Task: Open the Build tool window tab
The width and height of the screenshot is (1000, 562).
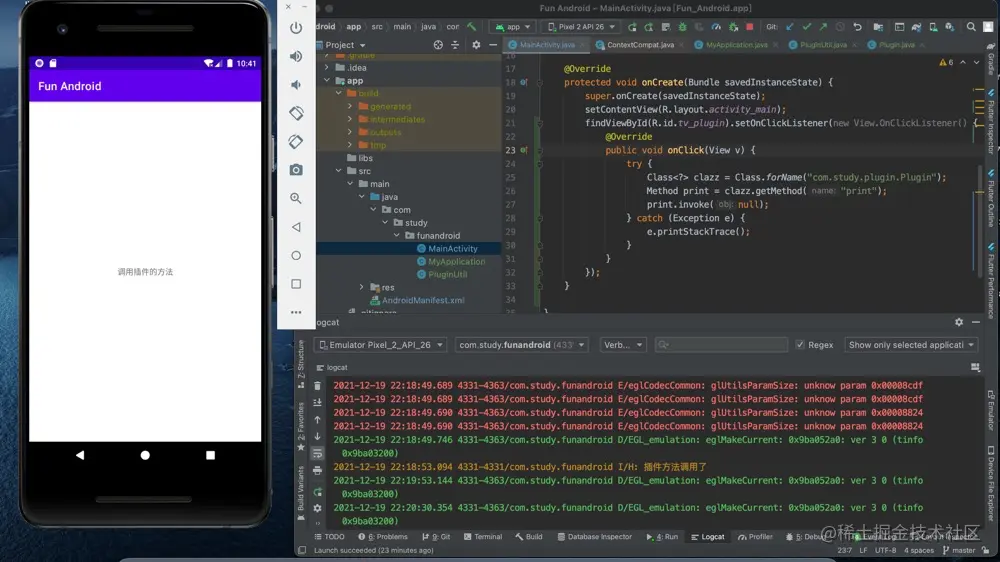Action: (529, 536)
